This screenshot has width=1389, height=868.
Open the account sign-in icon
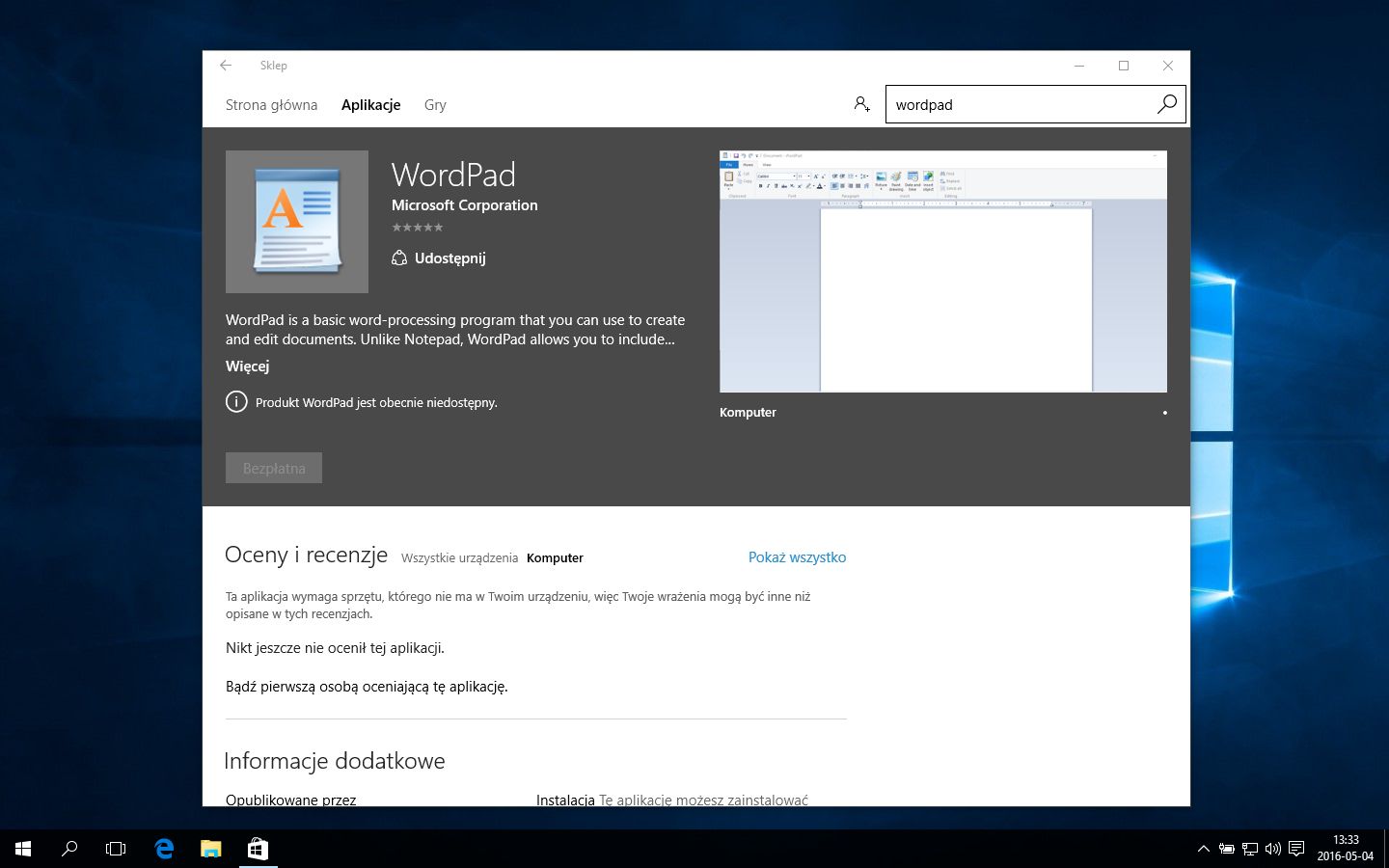[862, 104]
